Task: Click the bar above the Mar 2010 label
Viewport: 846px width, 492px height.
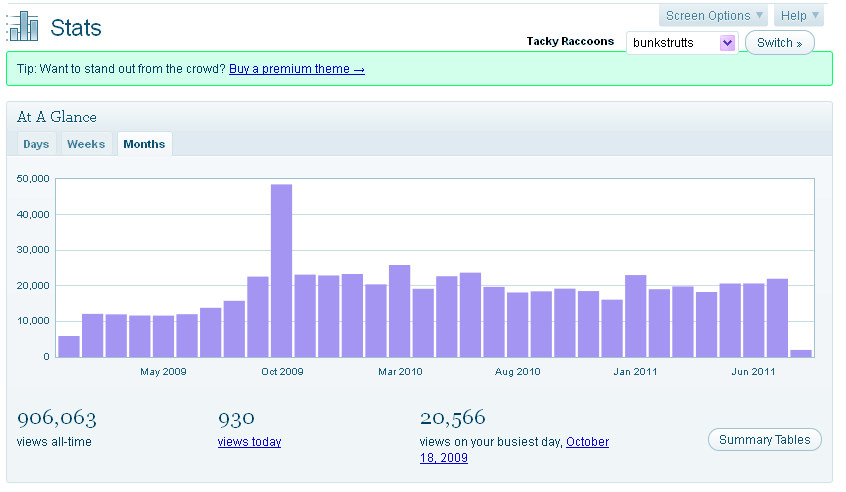Action: [x=399, y=310]
